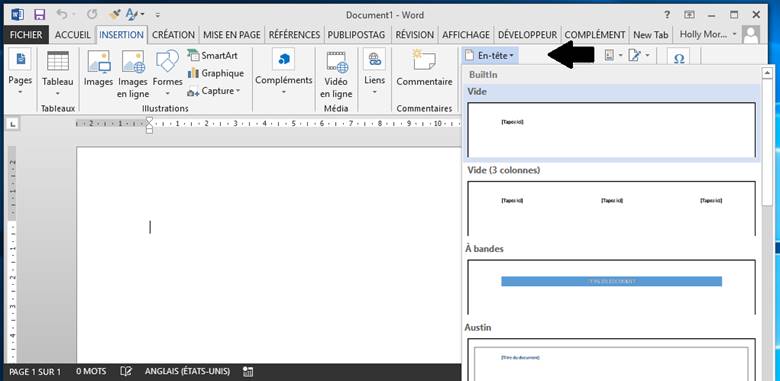Open the Formes shapes gallery
The image size is (780, 381).
168,73
